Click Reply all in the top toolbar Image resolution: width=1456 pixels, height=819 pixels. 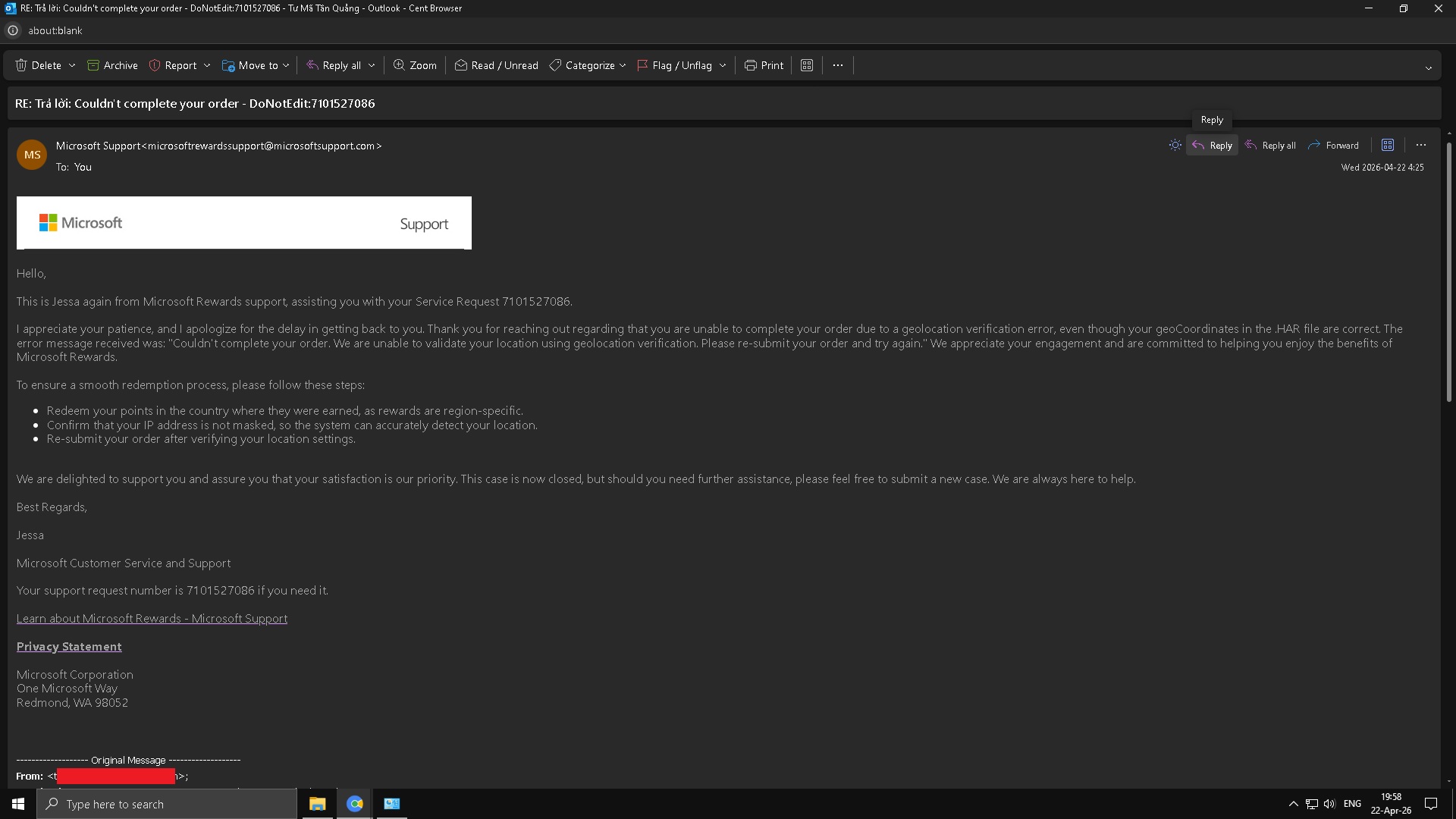(334, 65)
